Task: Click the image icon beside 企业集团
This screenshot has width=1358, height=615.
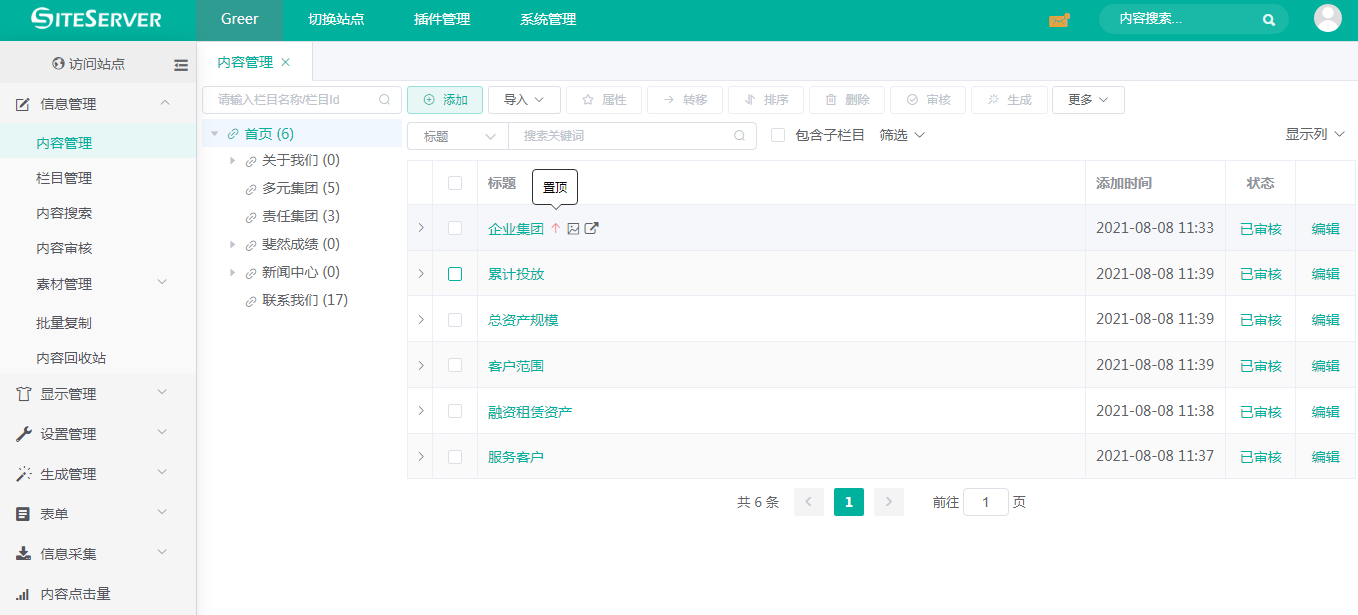Action: (x=573, y=229)
